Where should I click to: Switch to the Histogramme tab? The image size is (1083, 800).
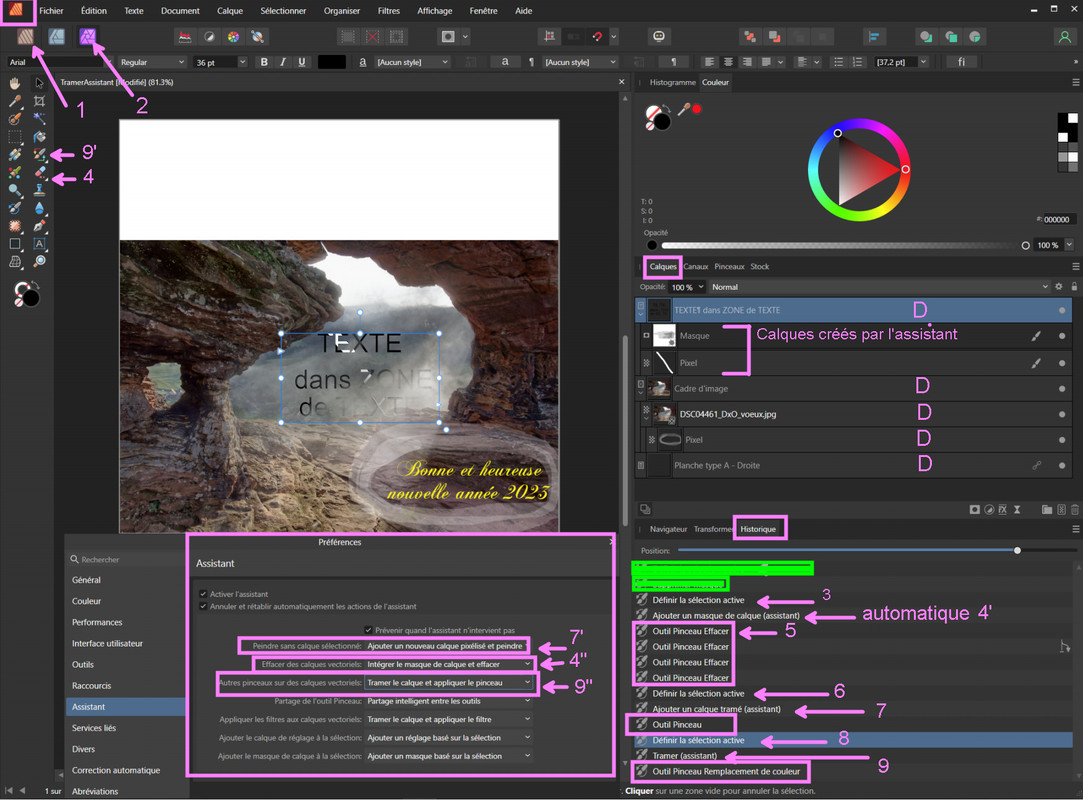[672, 82]
